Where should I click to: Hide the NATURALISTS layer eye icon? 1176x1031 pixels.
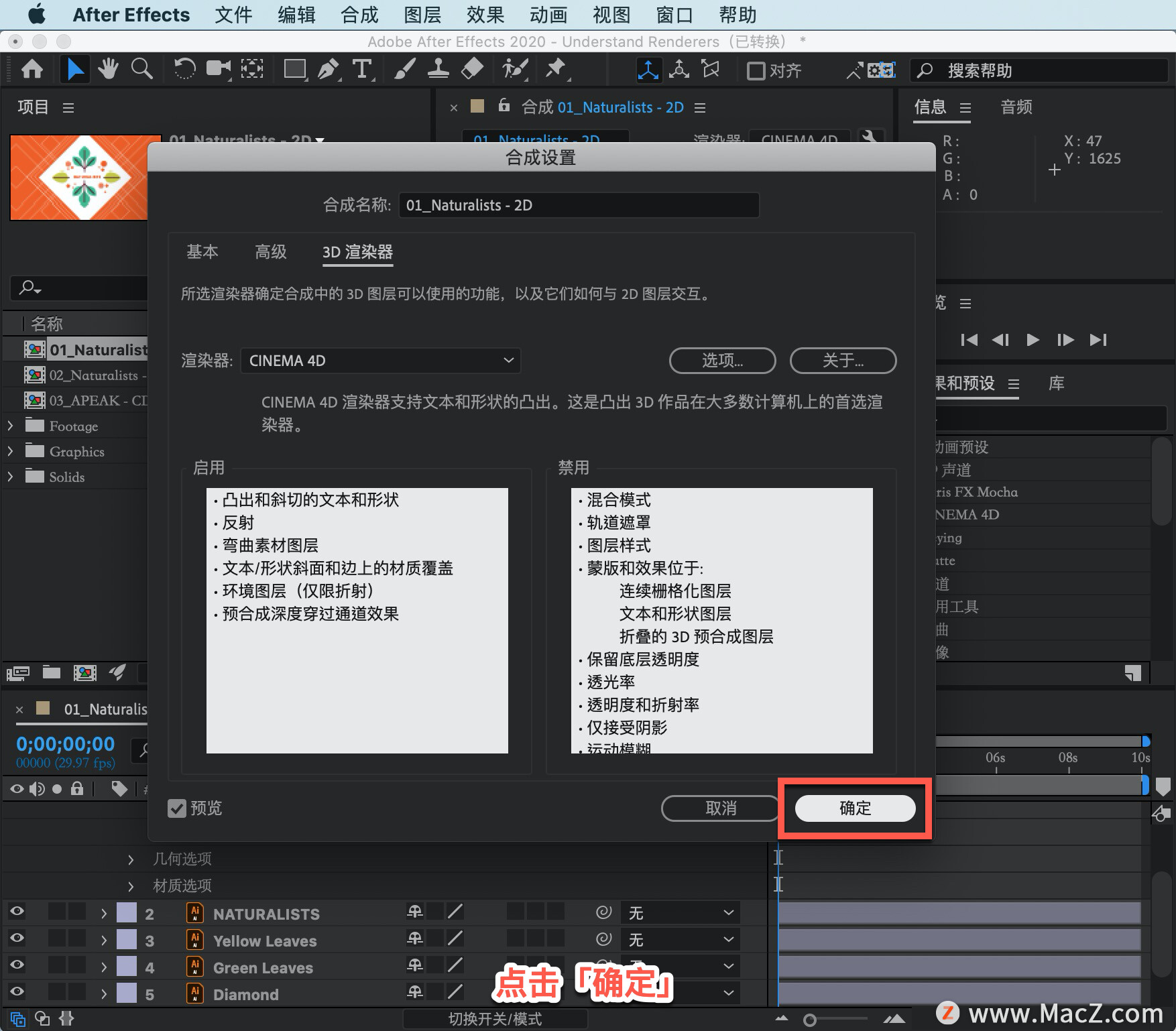[17, 911]
